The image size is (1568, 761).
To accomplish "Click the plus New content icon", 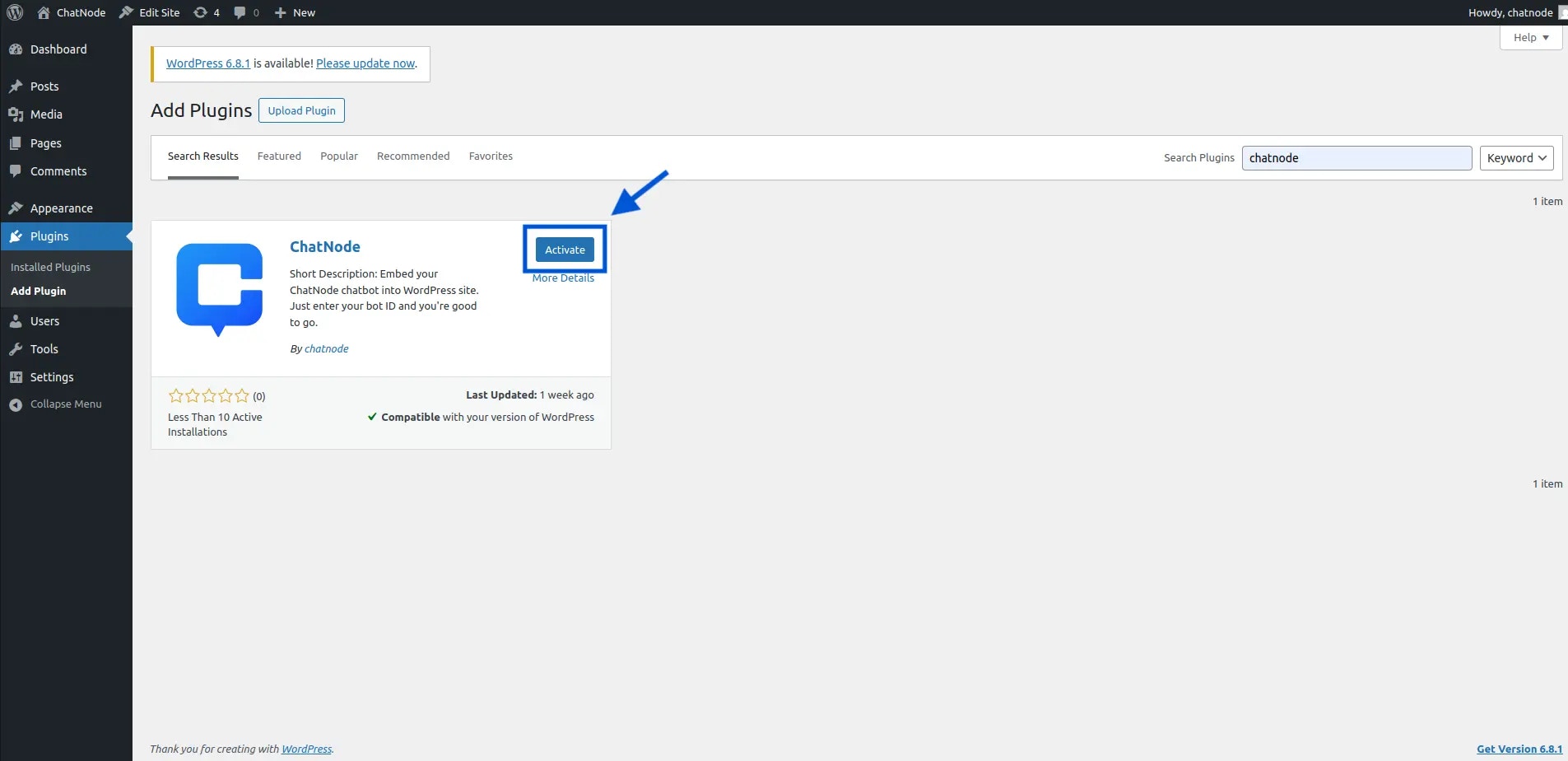I will click(x=280, y=12).
